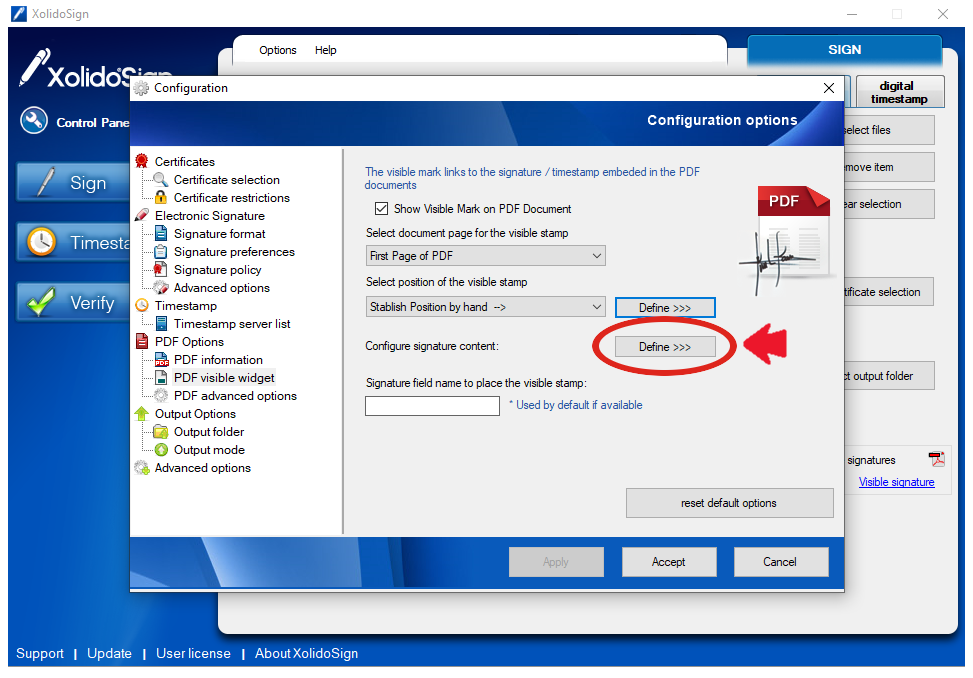Switch to the digital timestamp tab
The image size is (973, 678).
pos(900,92)
